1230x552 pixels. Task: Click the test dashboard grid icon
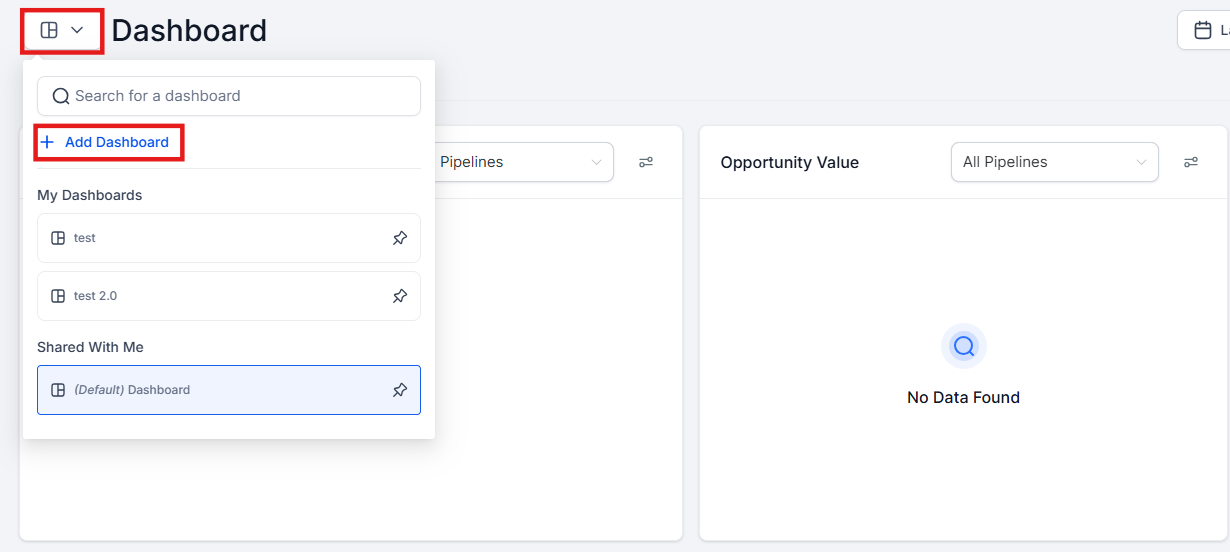pos(58,238)
